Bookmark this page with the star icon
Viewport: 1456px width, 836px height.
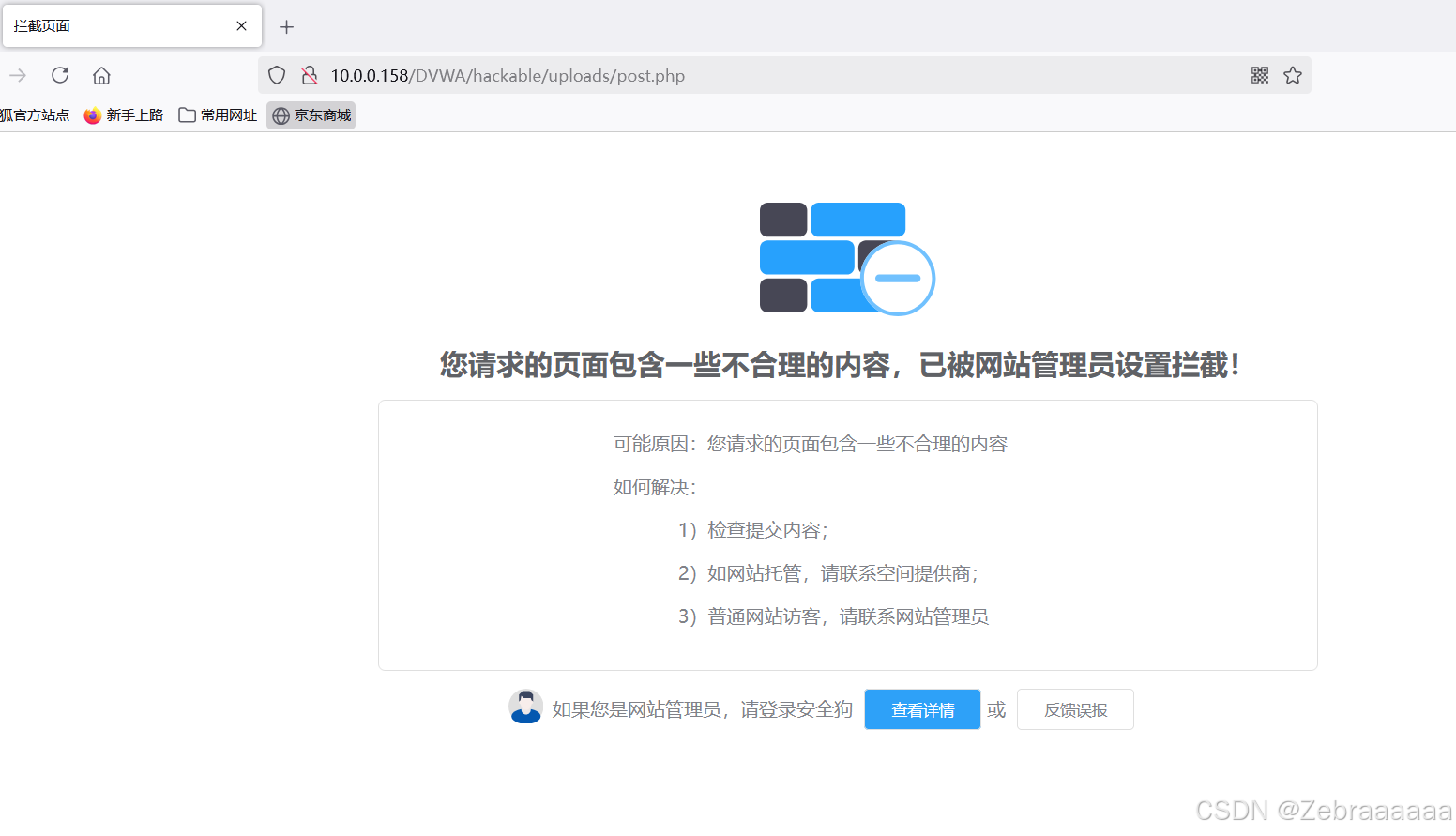click(1293, 75)
